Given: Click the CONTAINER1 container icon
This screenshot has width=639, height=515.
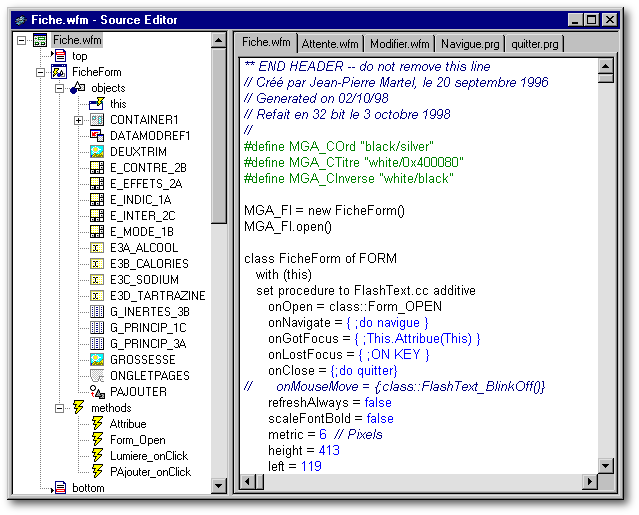Looking at the screenshot, I should coord(97,120).
